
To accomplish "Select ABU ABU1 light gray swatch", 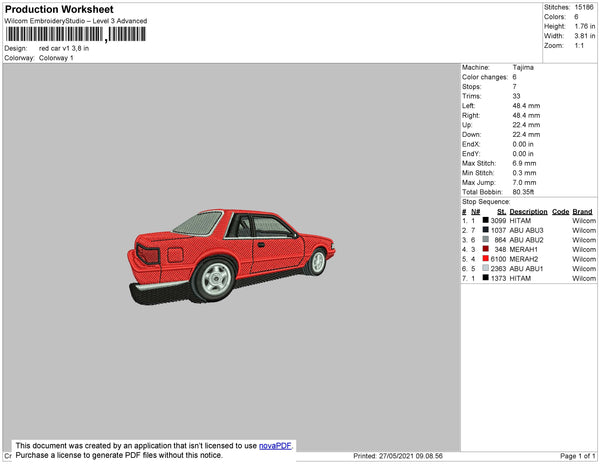I will [x=485, y=268].
